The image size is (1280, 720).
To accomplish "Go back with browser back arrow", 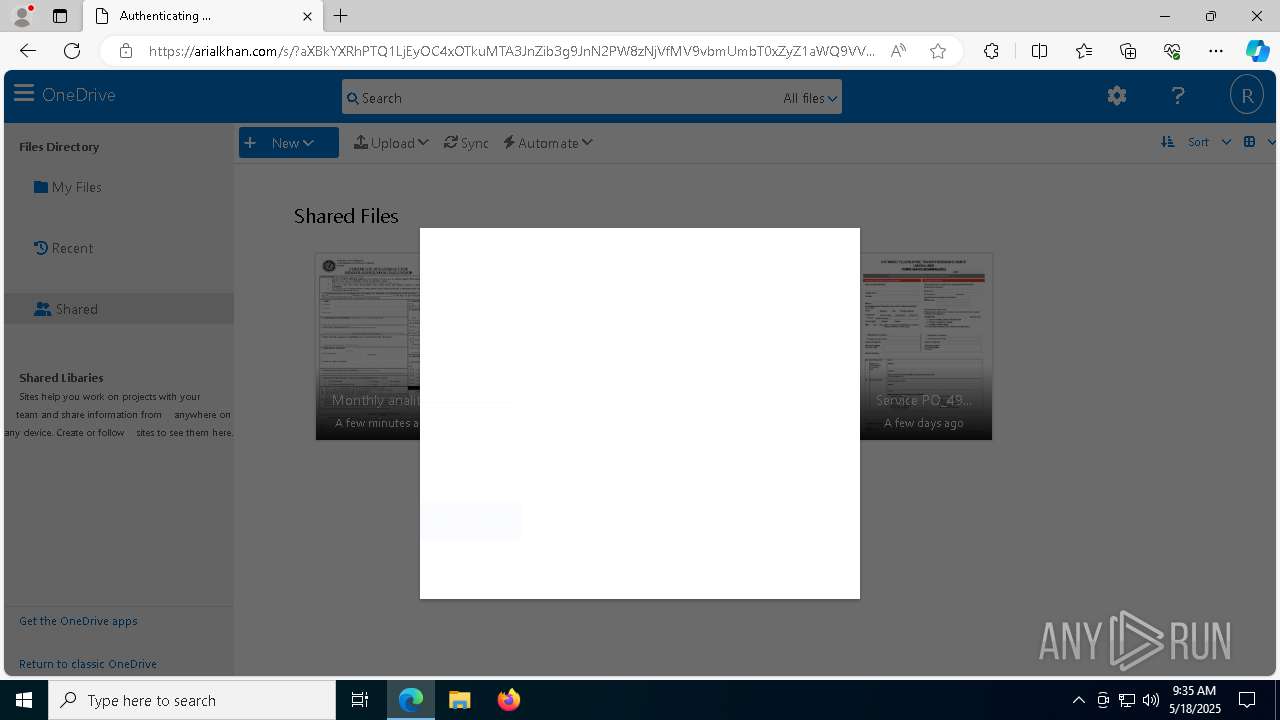I will tap(28, 51).
